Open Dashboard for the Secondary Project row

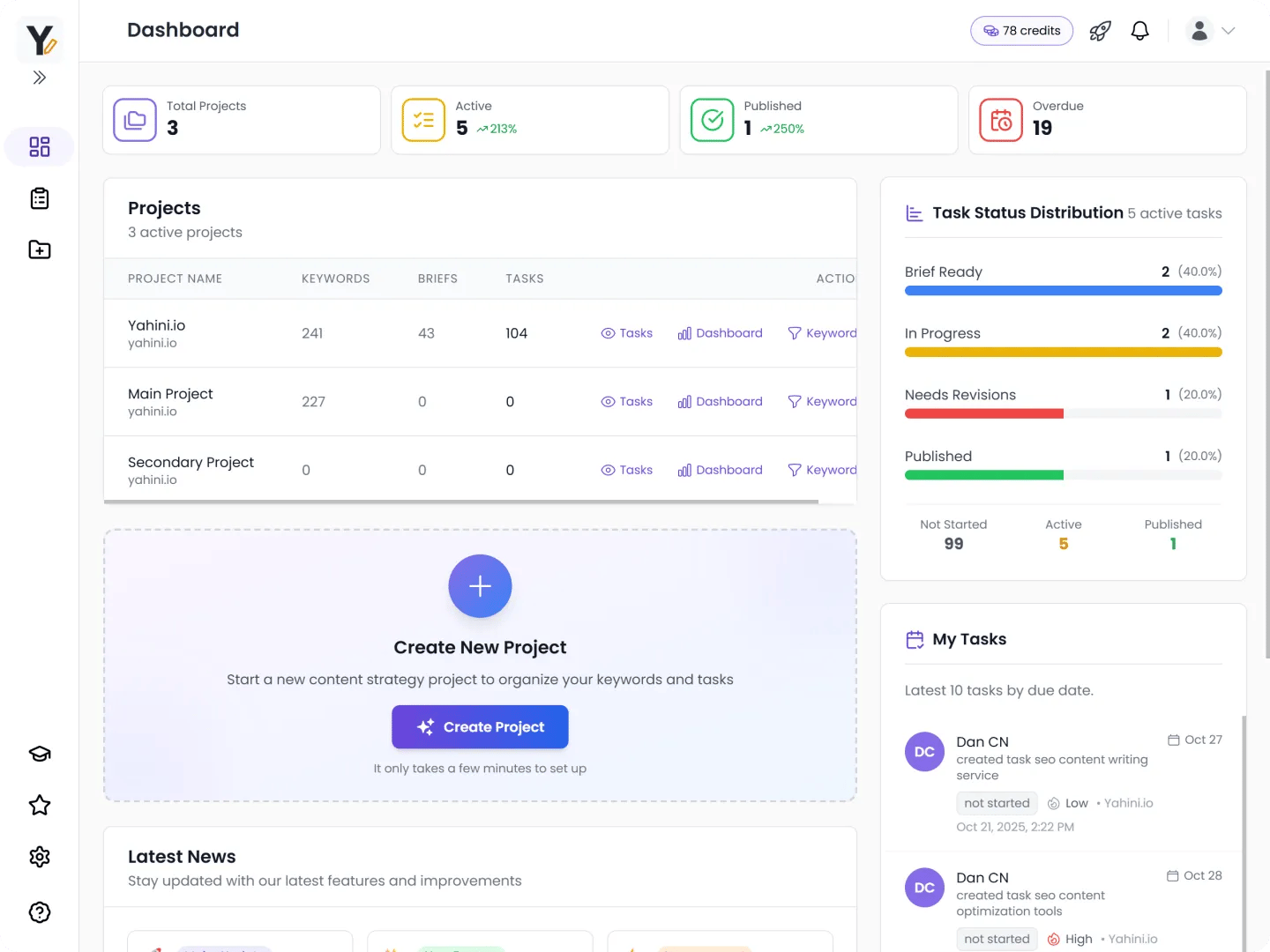click(x=720, y=469)
